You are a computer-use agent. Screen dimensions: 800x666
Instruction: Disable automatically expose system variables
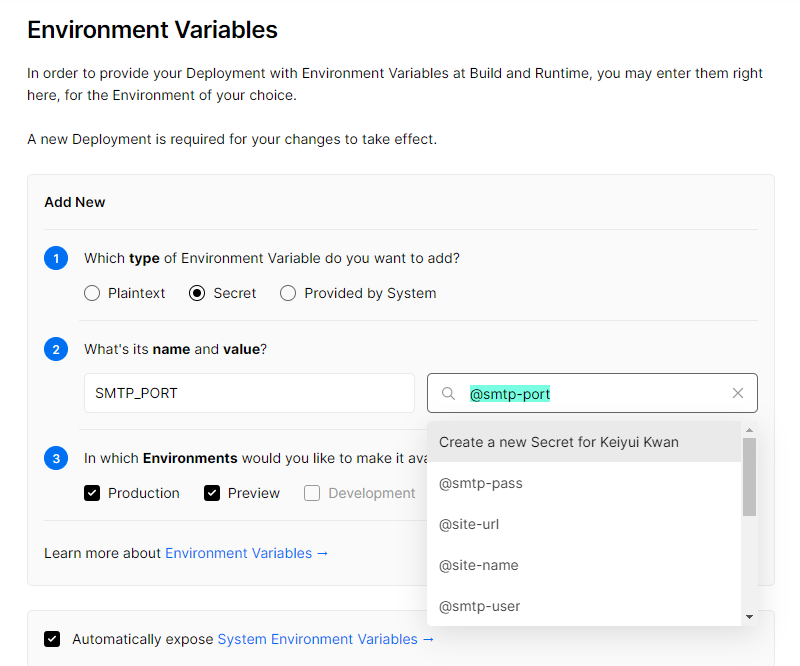[52, 639]
